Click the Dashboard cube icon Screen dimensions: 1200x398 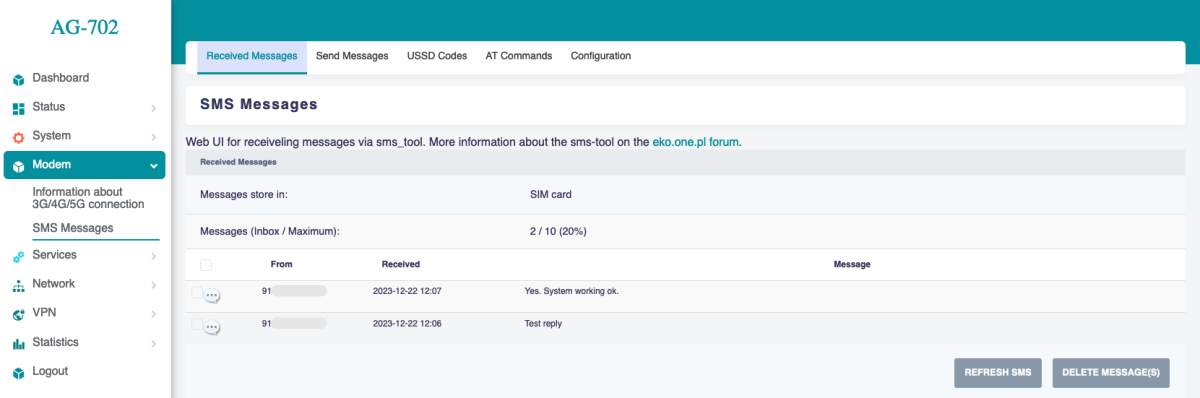click(18, 79)
